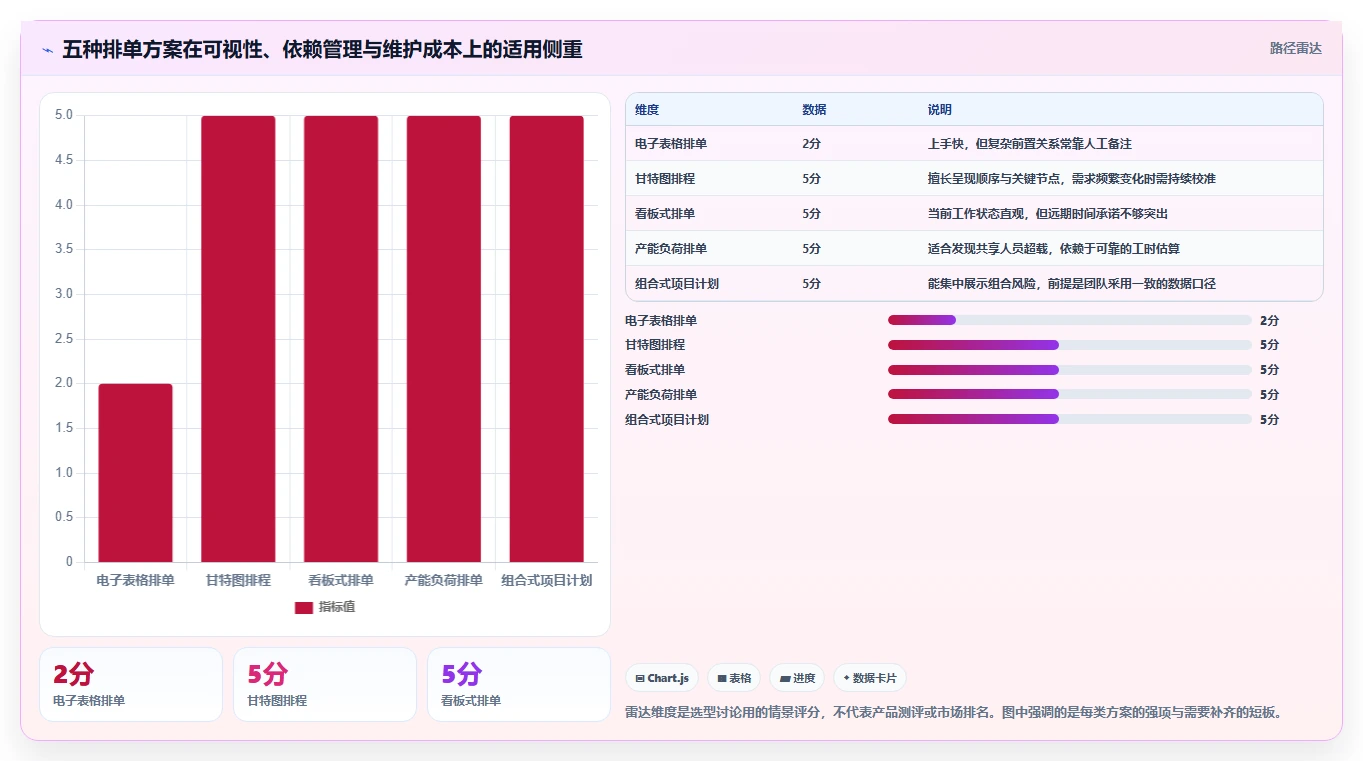The width and height of the screenshot is (1363, 761).
Task: Click the description 上手快，但复杂前置关系常靠人工备注
Action: [x=1030, y=144]
